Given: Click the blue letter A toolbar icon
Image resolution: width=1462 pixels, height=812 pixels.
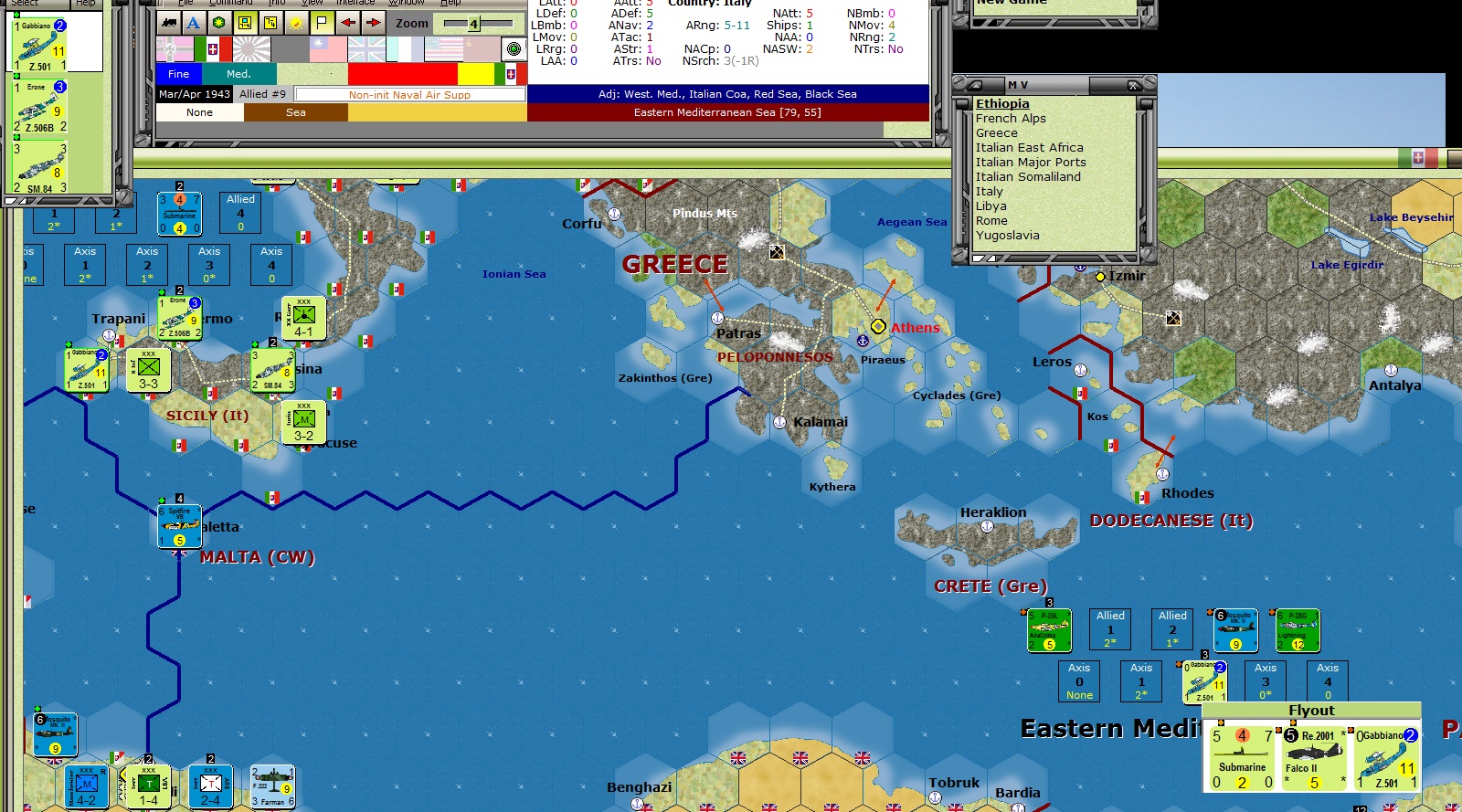Looking at the screenshot, I should click(194, 23).
